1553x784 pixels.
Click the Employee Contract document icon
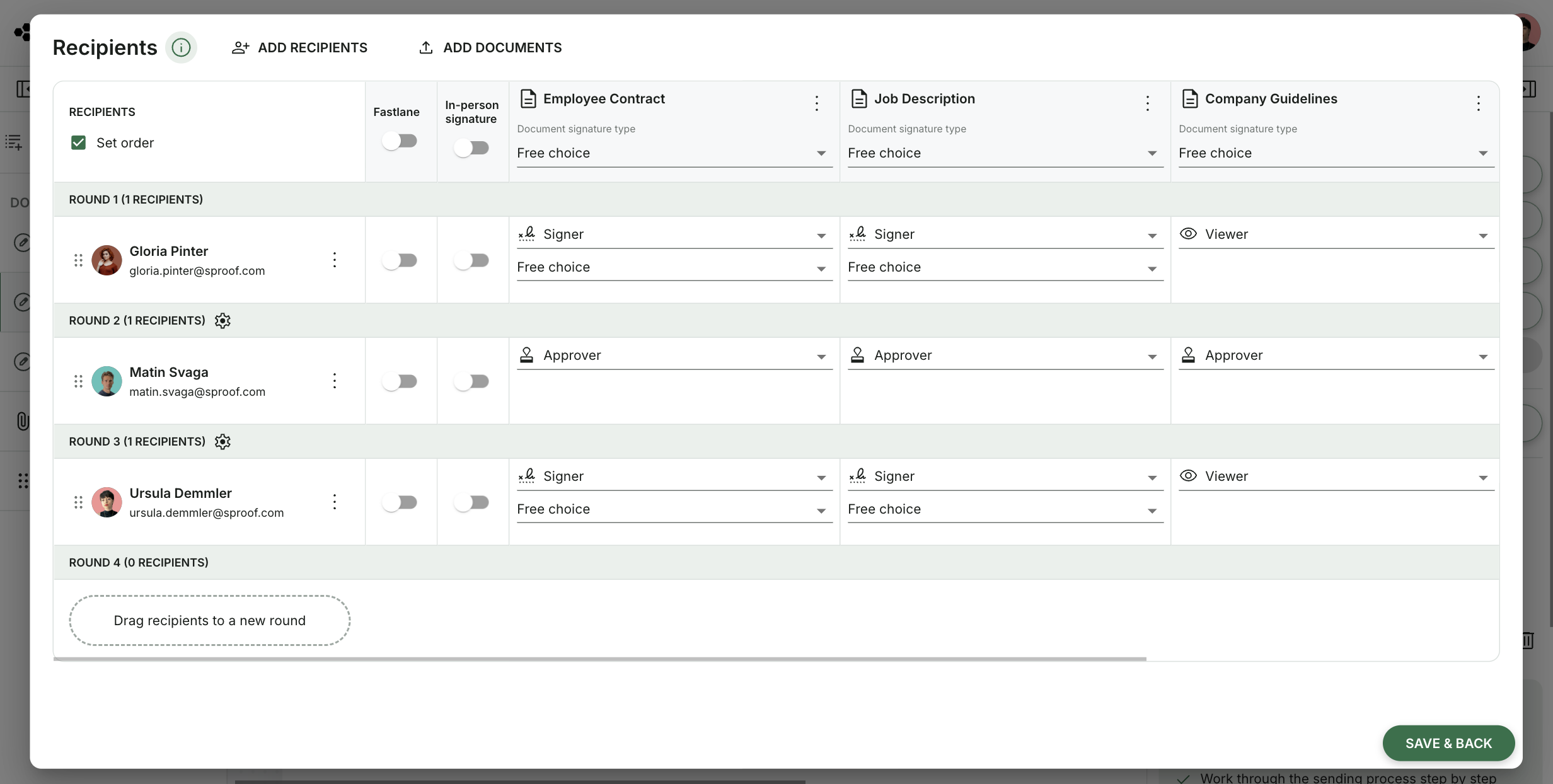pos(528,99)
